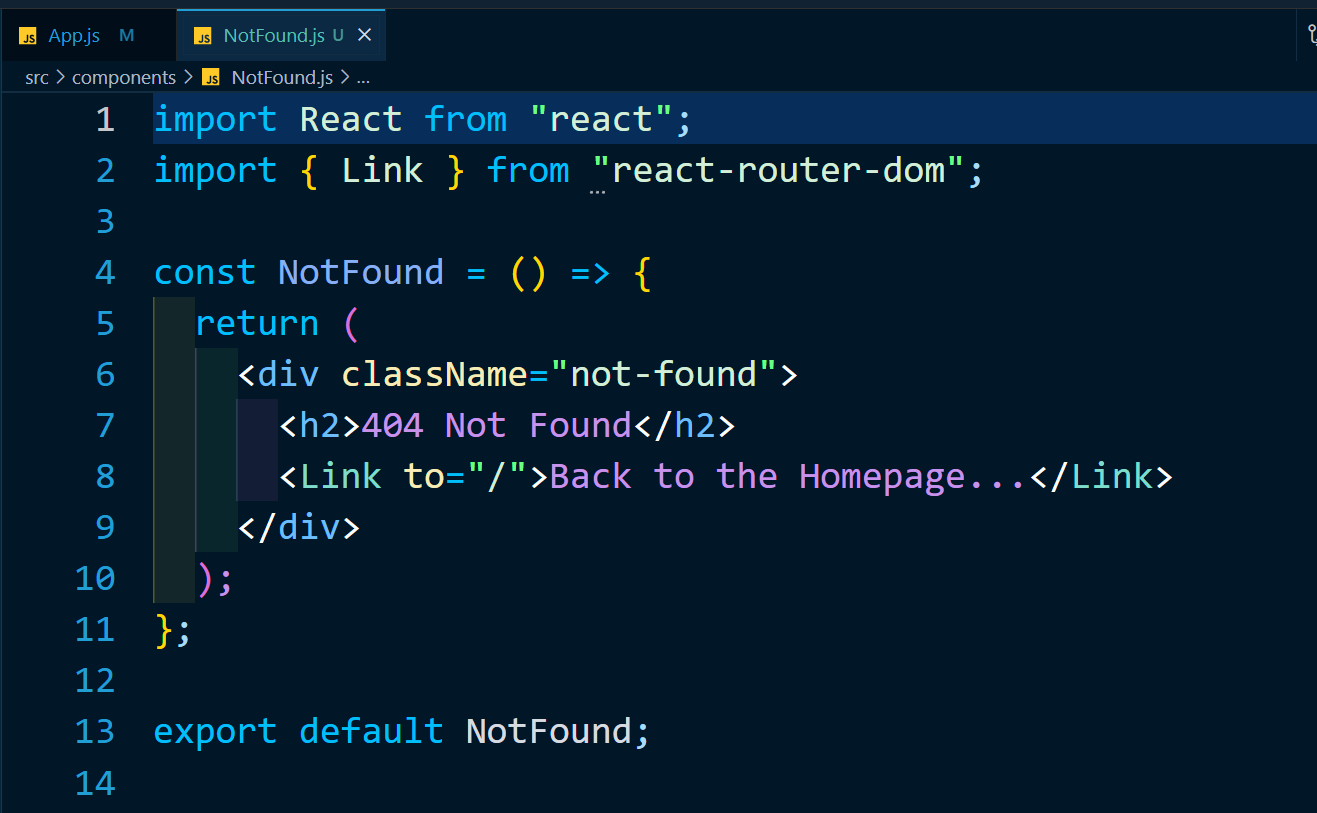
Task: Click line number 7 in the gutter
Action: coord(105,426)
